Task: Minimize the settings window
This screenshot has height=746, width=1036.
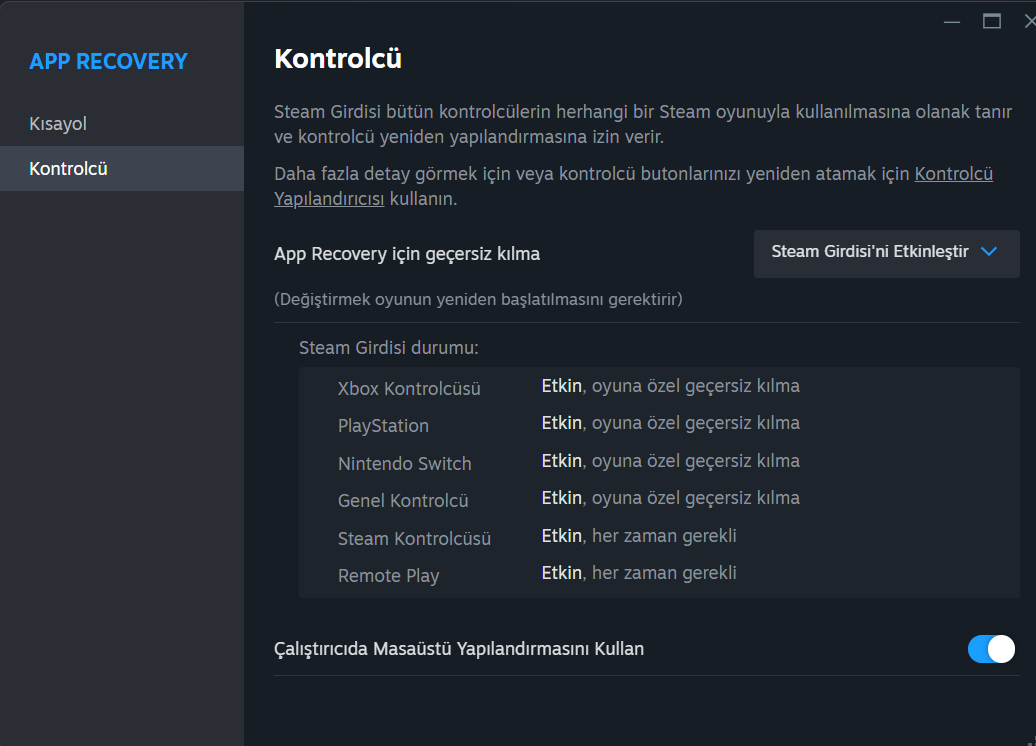Action: (x=951, y=21)
